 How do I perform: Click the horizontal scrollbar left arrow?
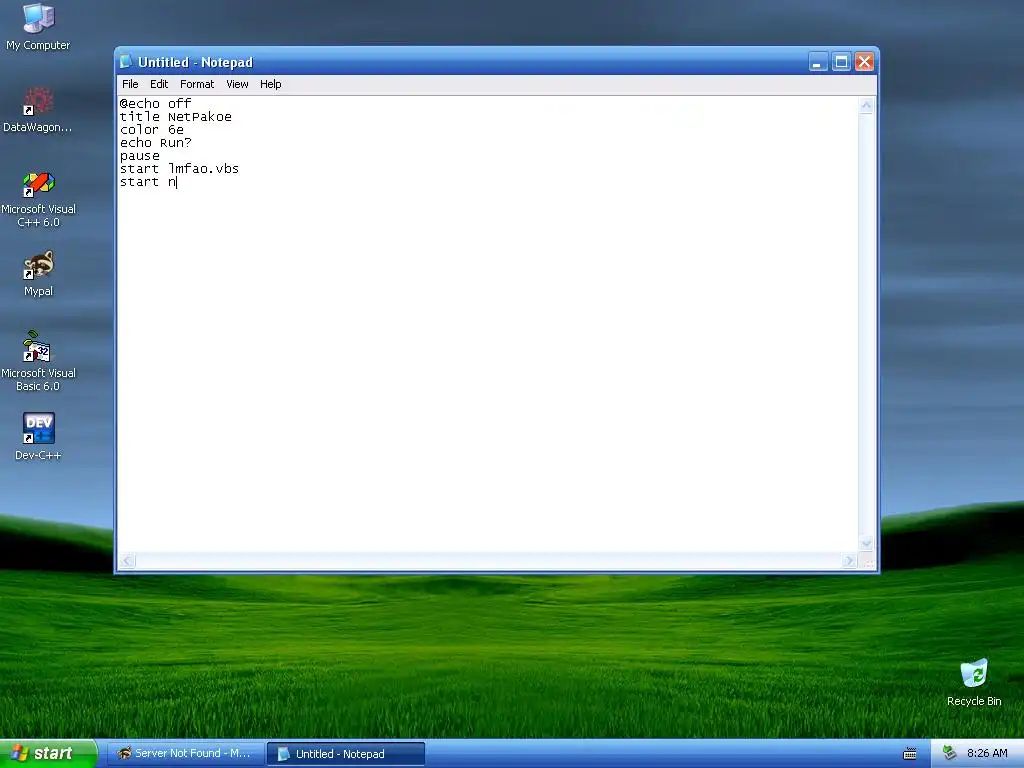(127, 560)
